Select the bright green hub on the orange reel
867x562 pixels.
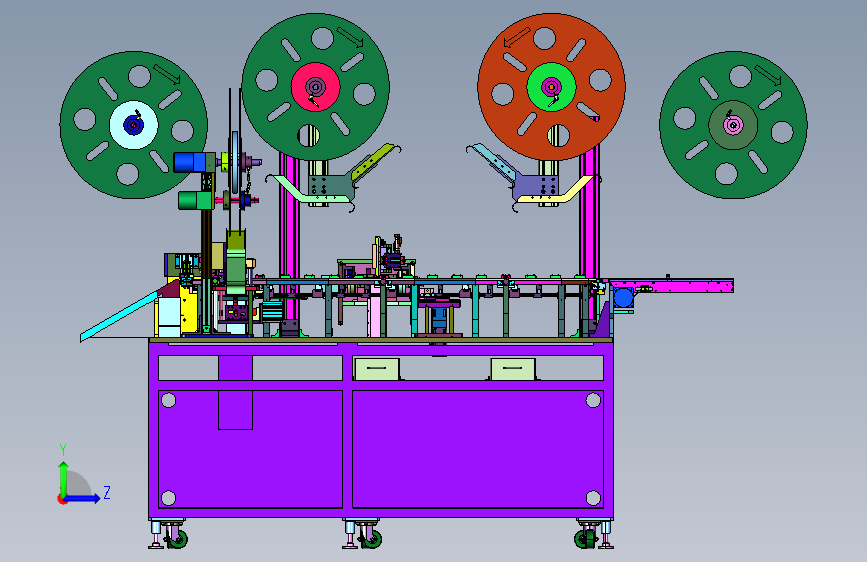click(x=551, y=87)
